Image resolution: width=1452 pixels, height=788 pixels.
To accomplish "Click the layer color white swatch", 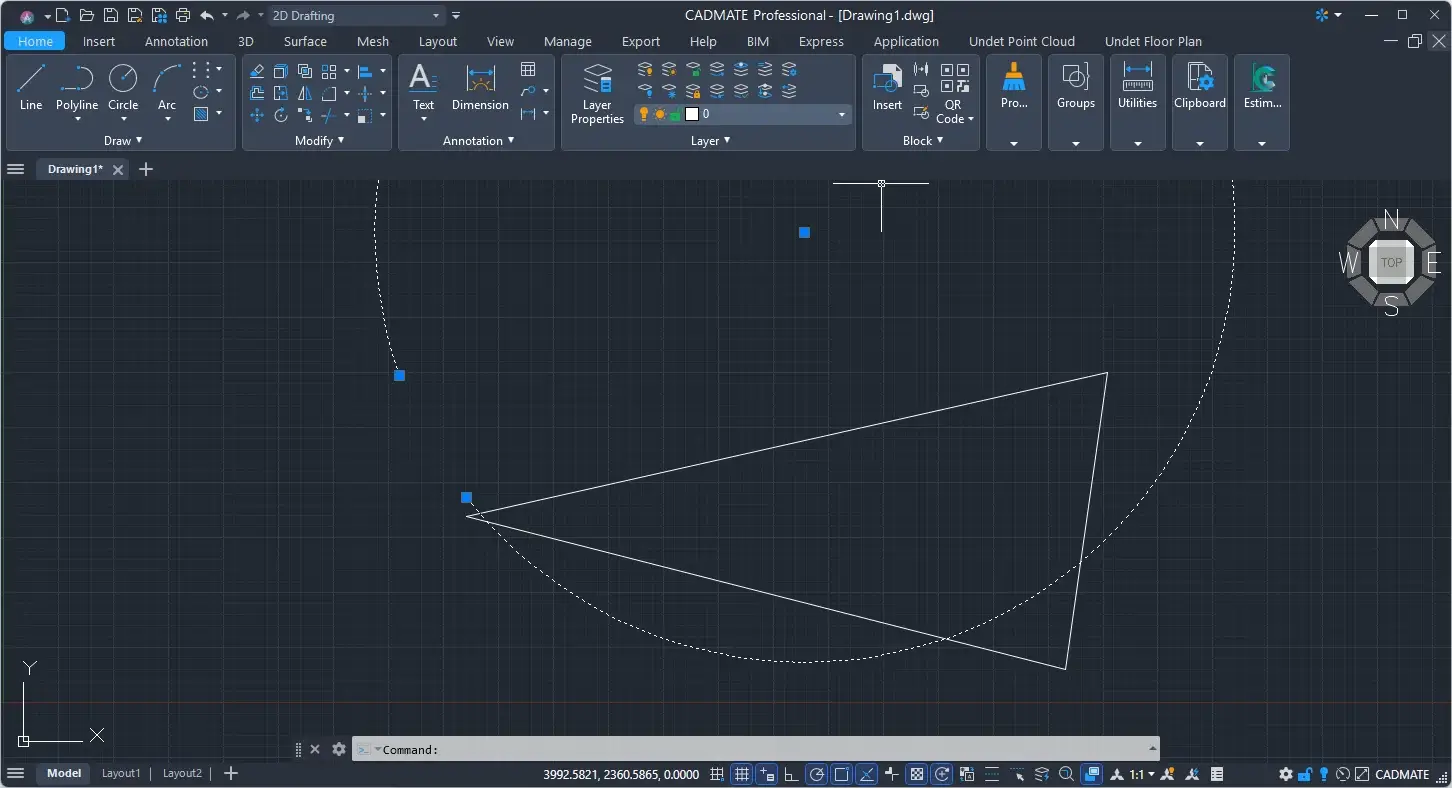I will [x=691, y=114].
